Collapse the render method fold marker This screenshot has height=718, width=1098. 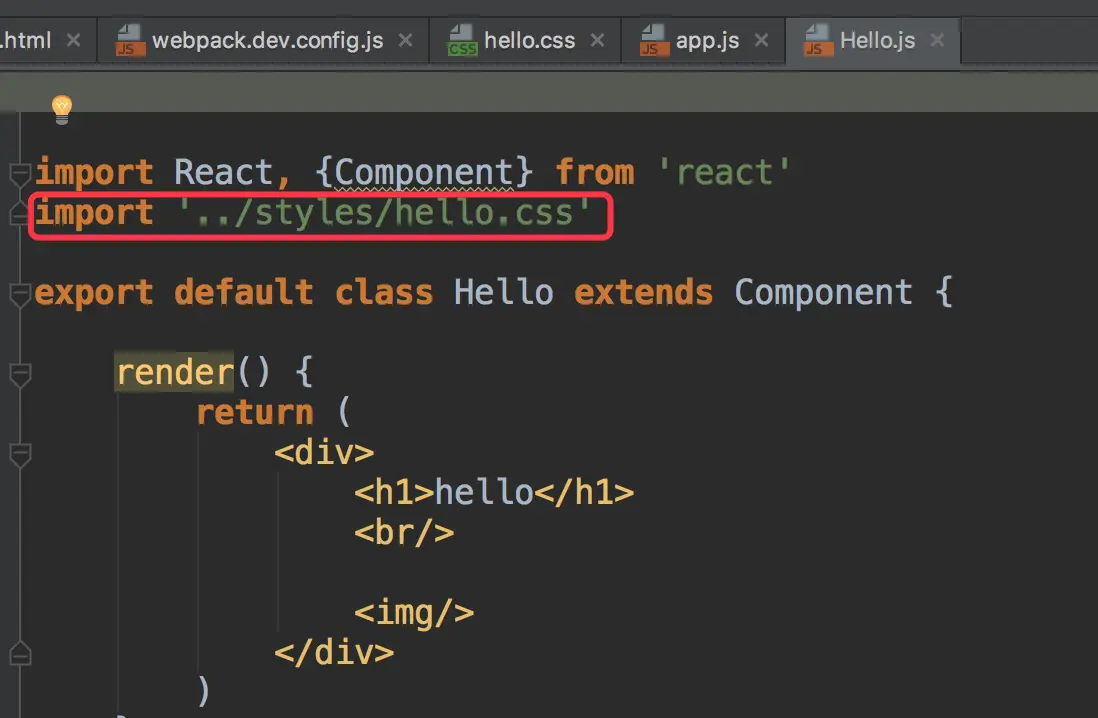tap(20, 374)
